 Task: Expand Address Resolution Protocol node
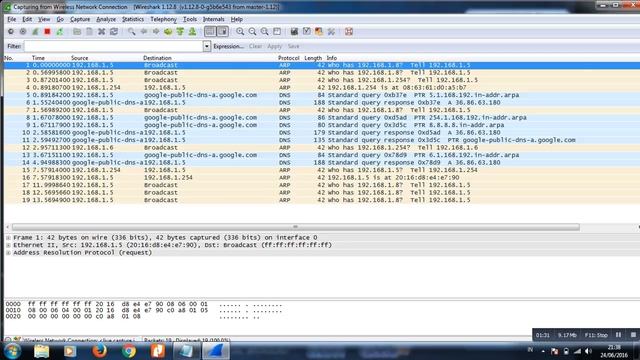[8, 253]
